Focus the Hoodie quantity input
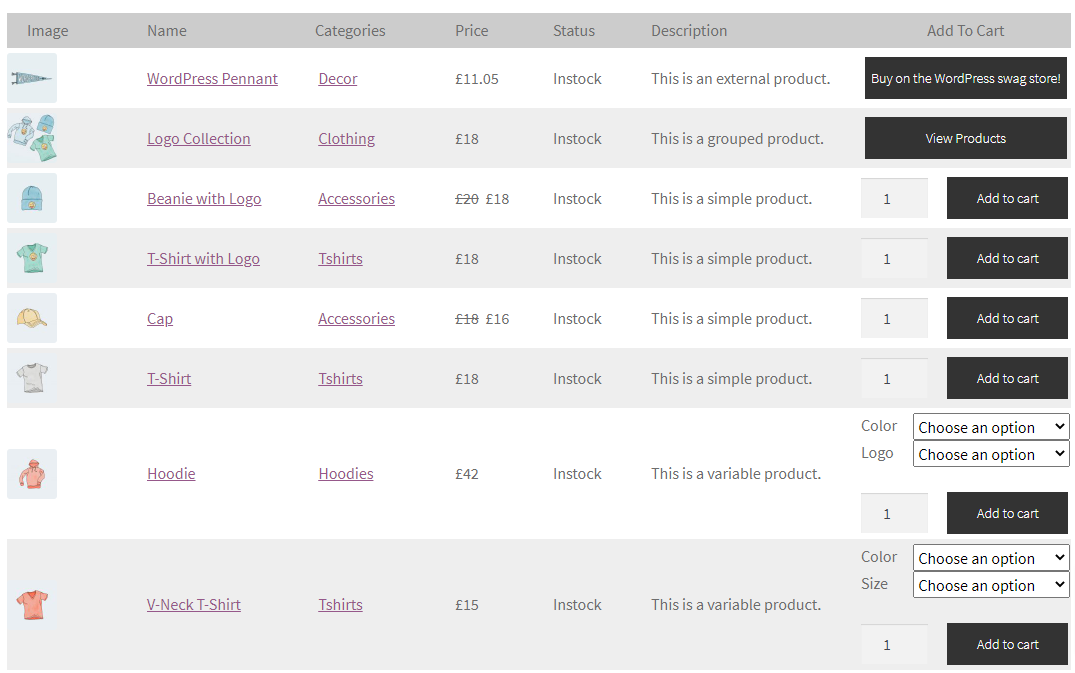1075x673 pixels. [894, 513]
